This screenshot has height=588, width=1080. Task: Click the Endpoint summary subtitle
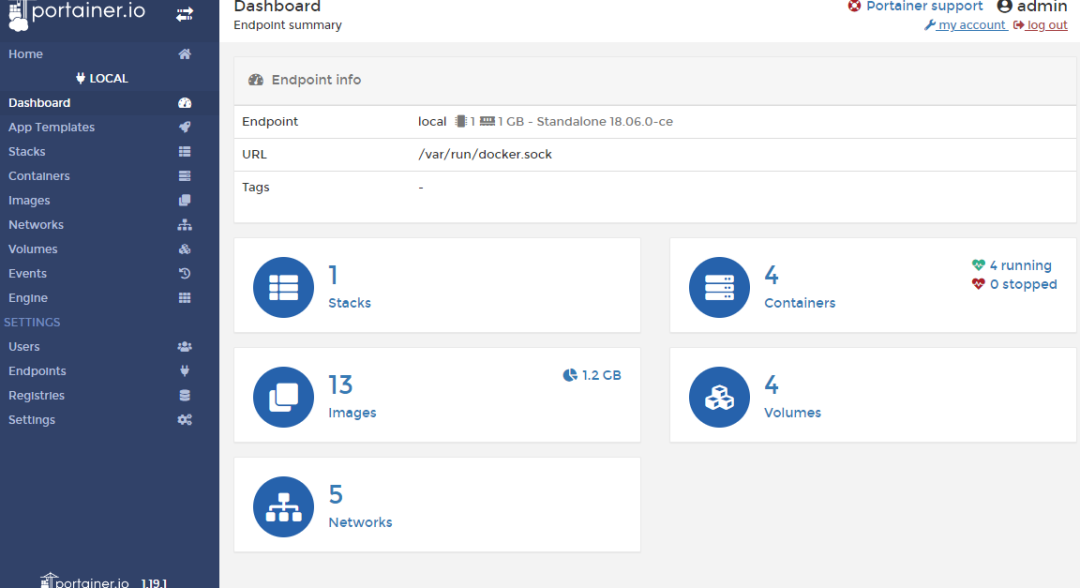[287, 25]
